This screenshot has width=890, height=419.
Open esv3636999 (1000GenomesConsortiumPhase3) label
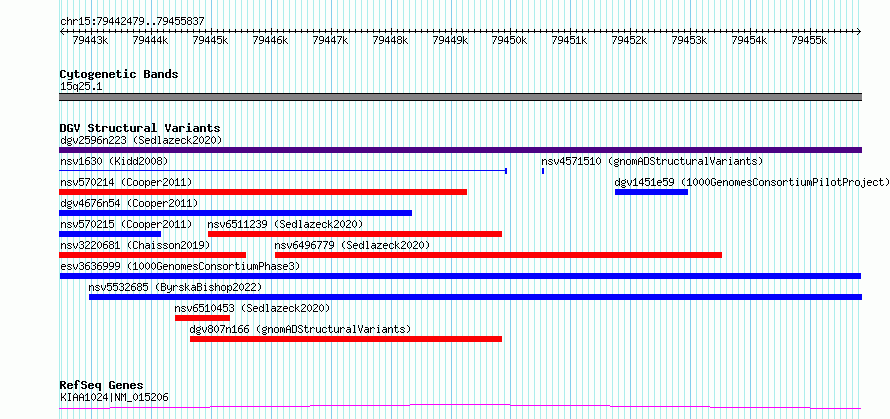(x=180, y=266)
